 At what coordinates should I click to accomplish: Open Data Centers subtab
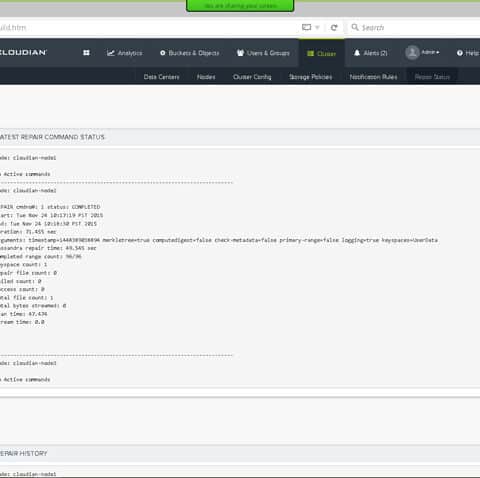coord(161,77)
